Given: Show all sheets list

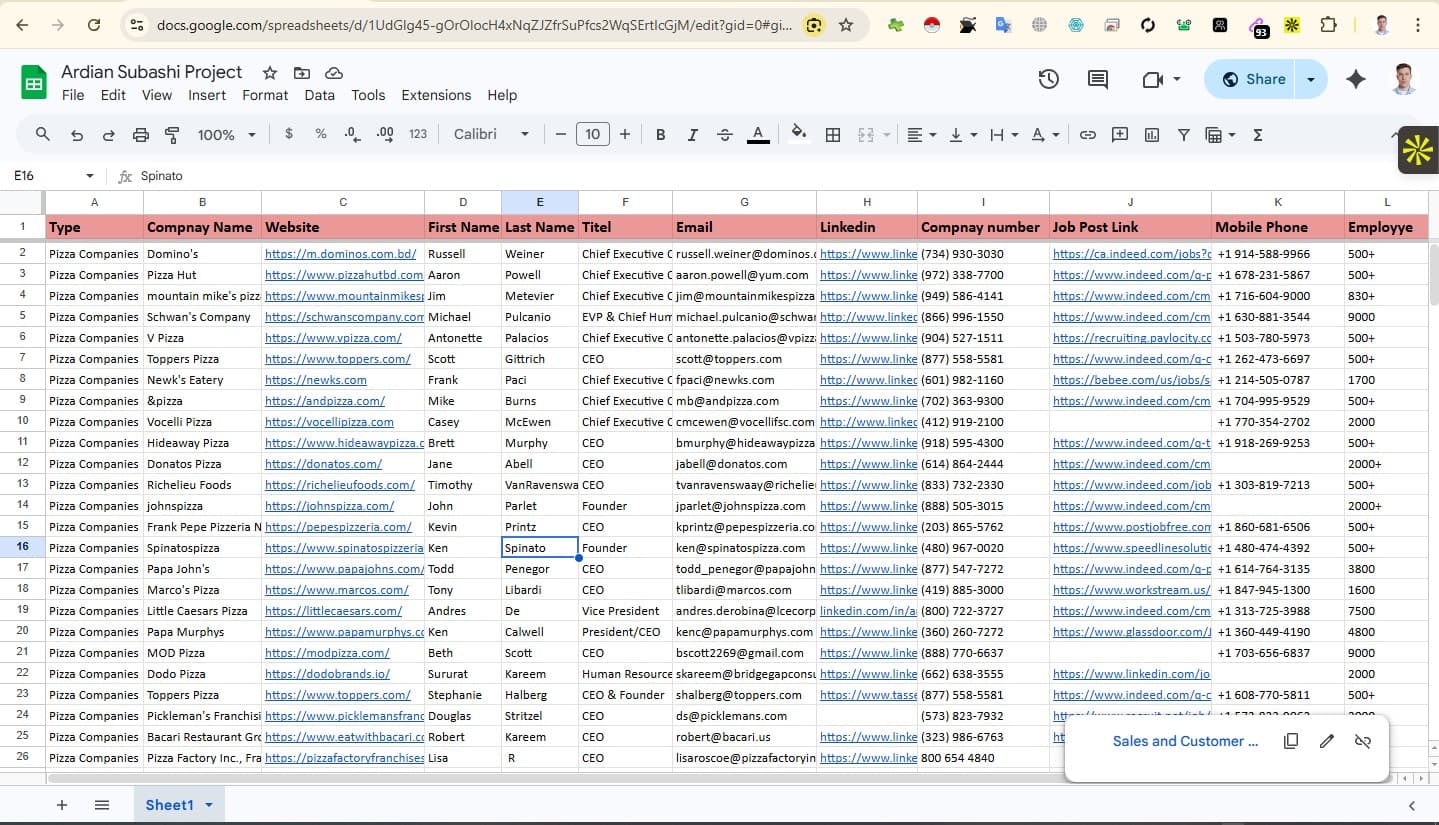Looking at the screenshot, I should pos(102,805).
